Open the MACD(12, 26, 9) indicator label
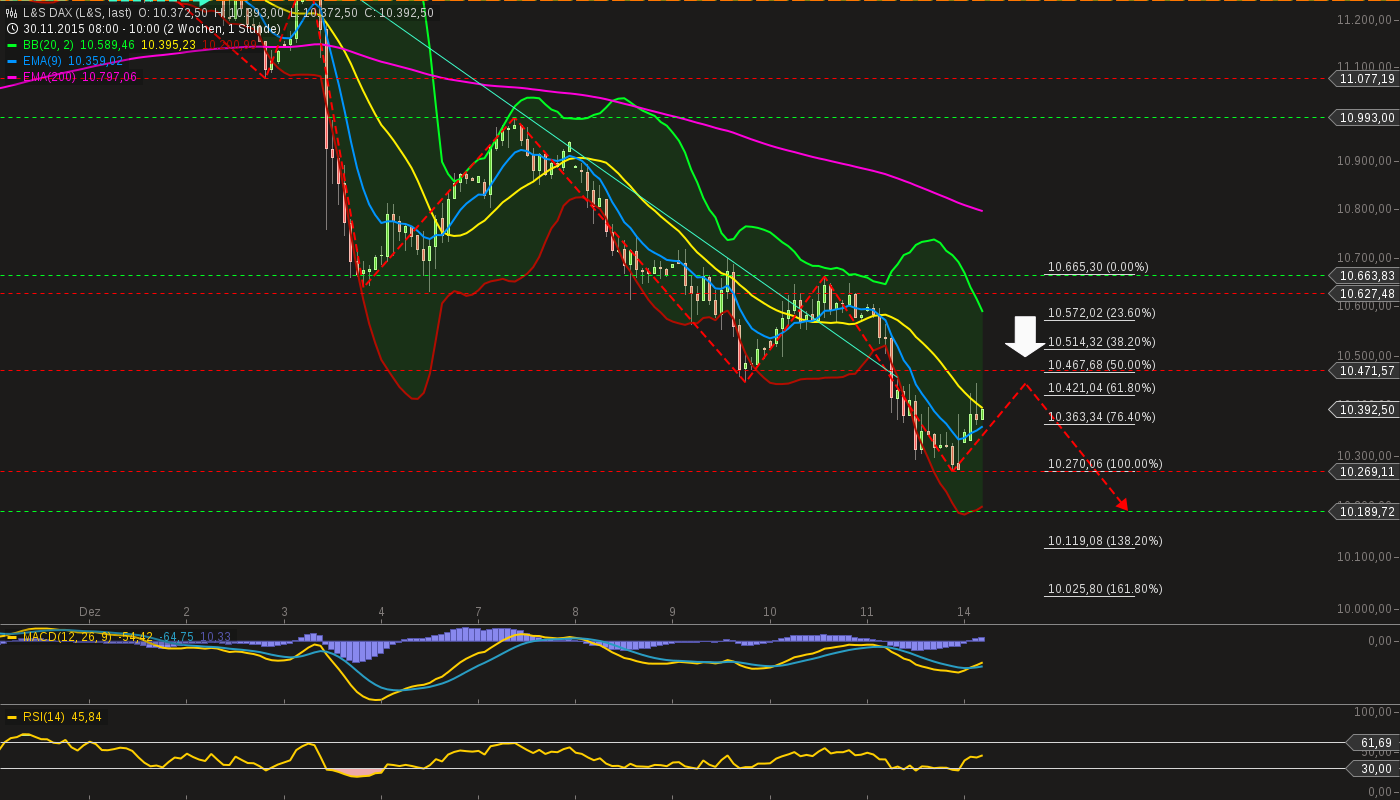 pos(68,637)
